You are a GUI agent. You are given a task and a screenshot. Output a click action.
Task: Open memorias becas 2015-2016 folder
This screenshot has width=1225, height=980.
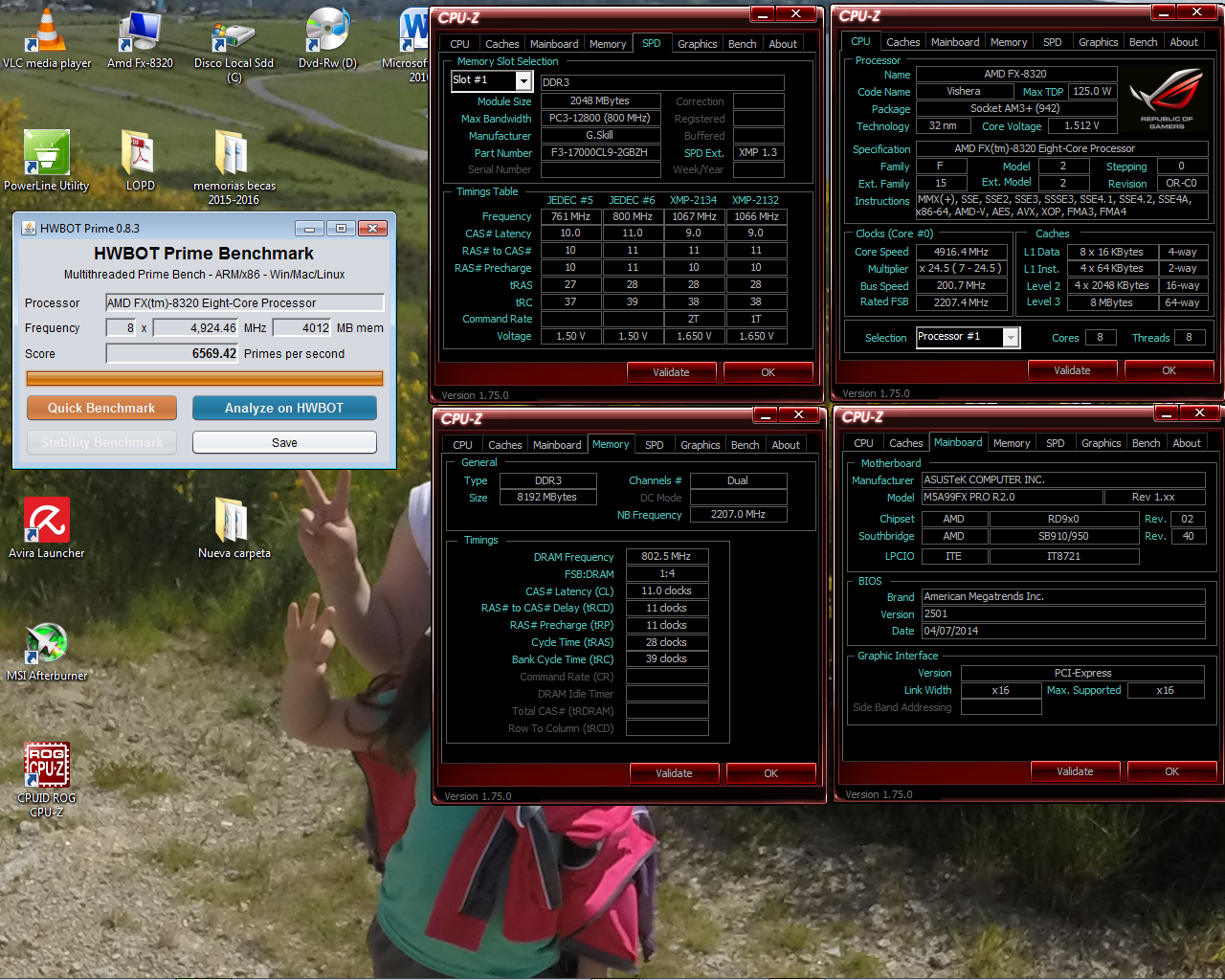click(234, 167)
